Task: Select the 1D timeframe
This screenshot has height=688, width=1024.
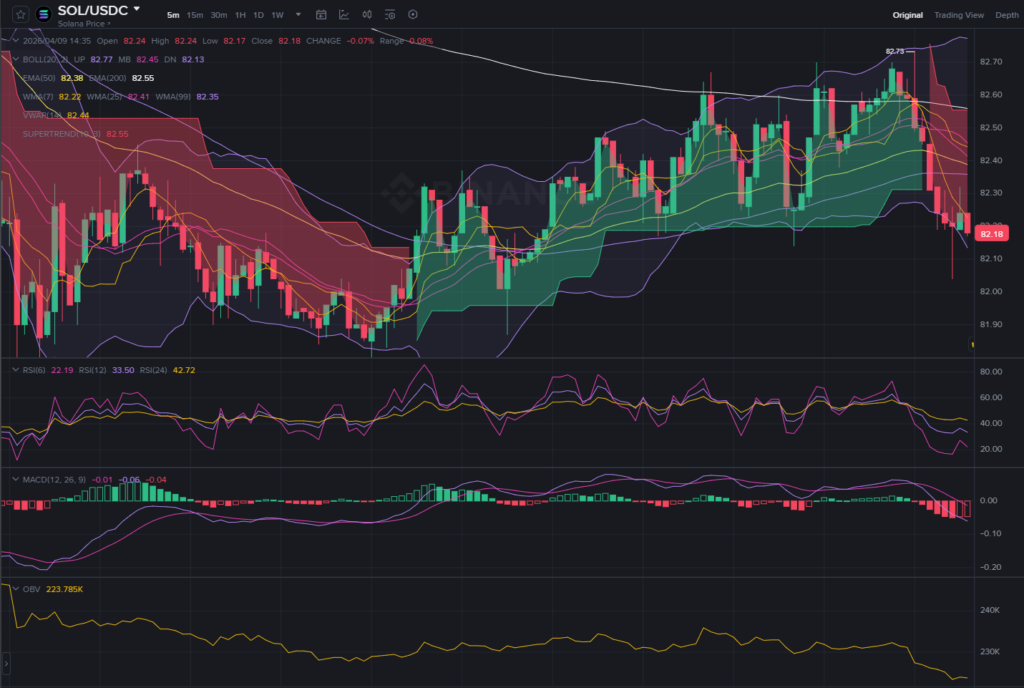Action: 258,15
